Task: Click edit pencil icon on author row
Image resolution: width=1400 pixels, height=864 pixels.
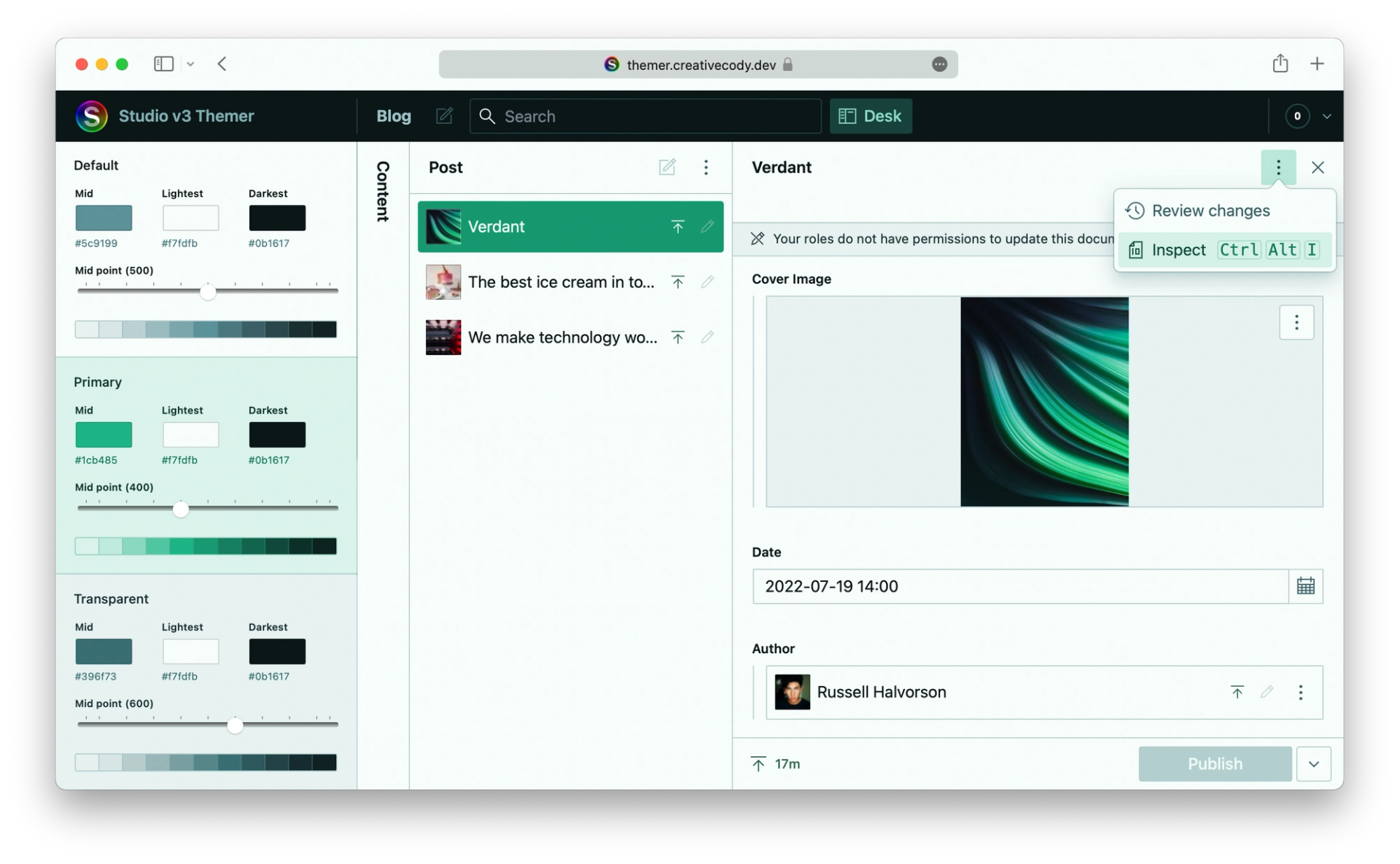Action: [1267, 692]
